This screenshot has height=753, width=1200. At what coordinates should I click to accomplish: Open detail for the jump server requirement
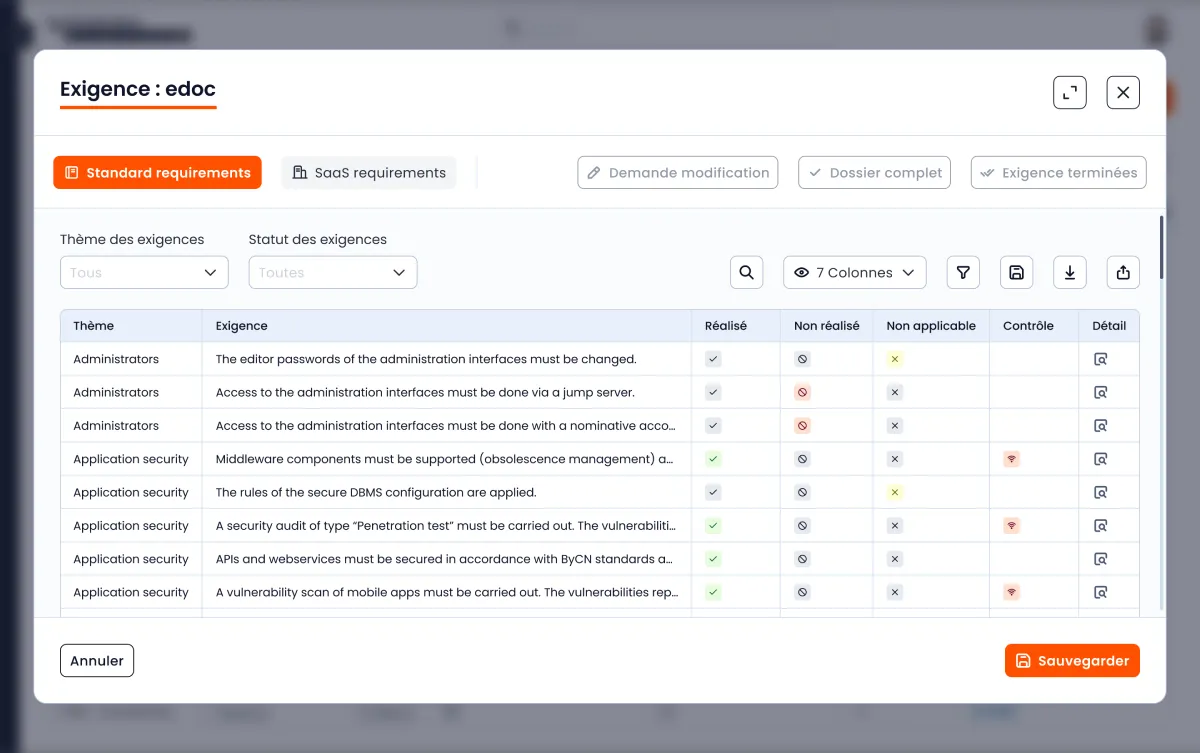(1100, 392)
